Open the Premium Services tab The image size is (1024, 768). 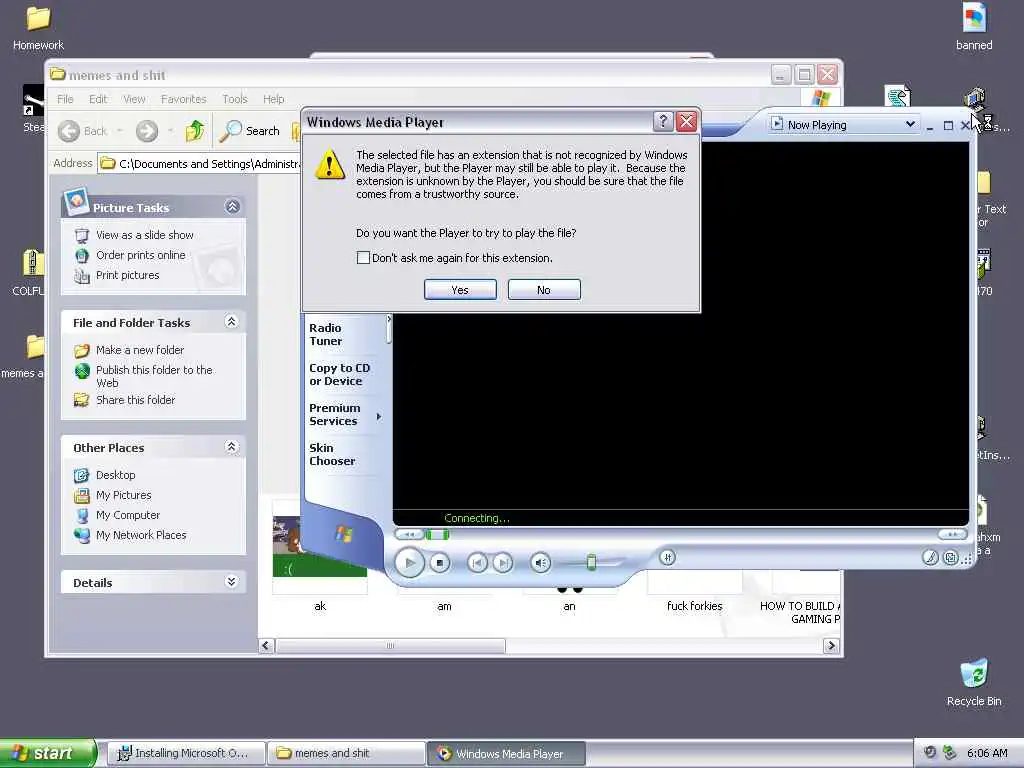click(334, 415)
